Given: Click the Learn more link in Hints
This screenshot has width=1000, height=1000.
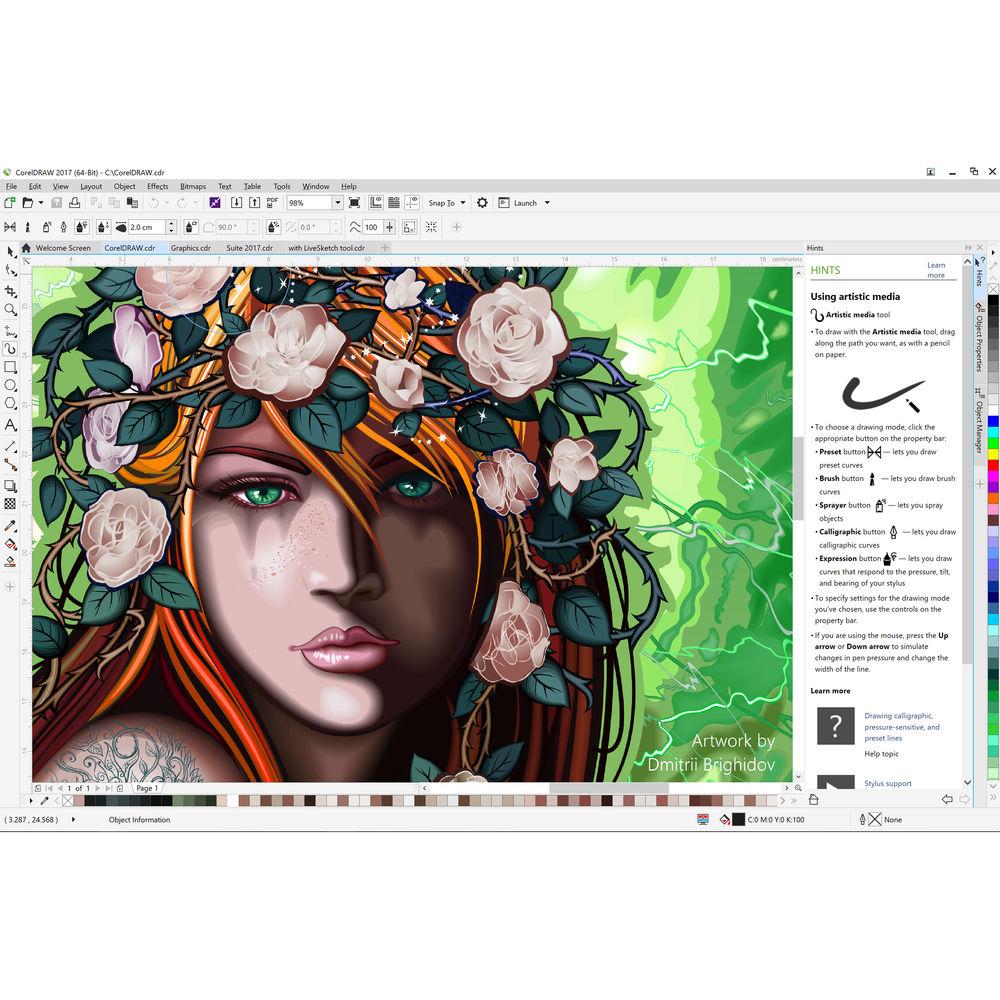Looking at the screenshot, I should [936, 269].
